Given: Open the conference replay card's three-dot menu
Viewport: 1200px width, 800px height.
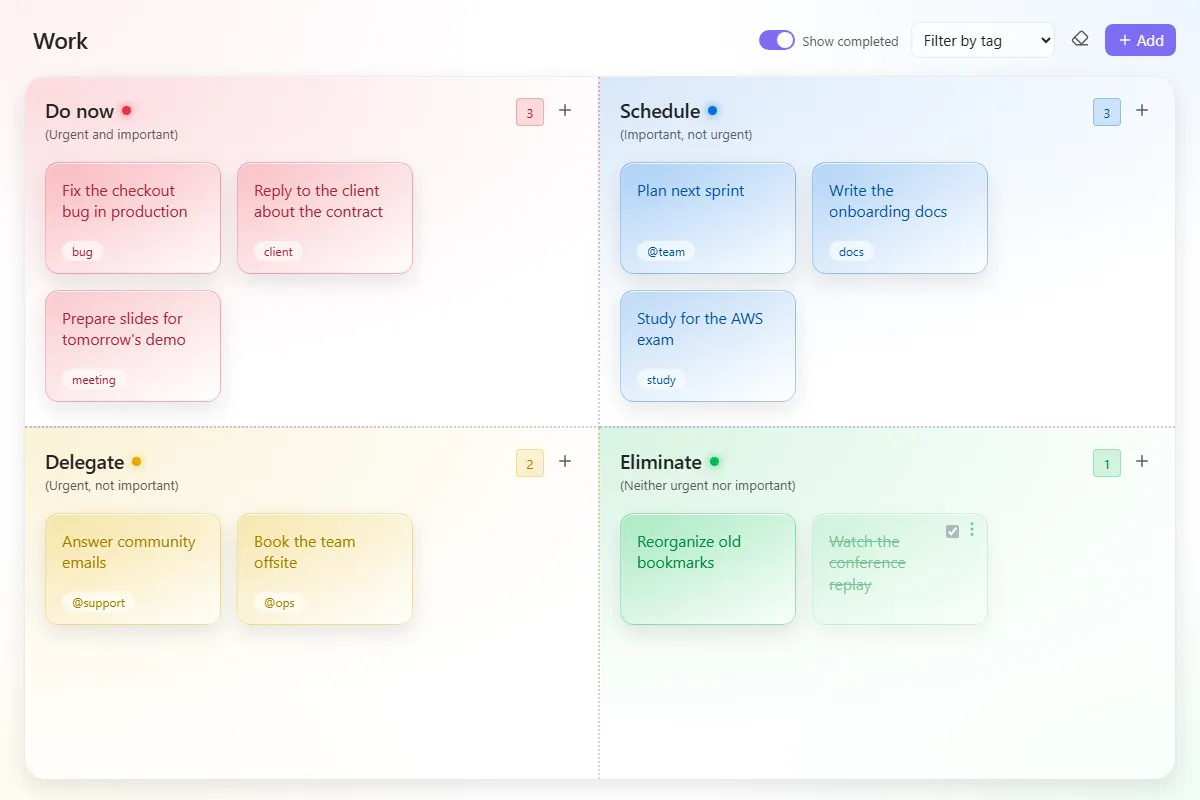Looking at the screenshot, I should click(x=972, y=530).
